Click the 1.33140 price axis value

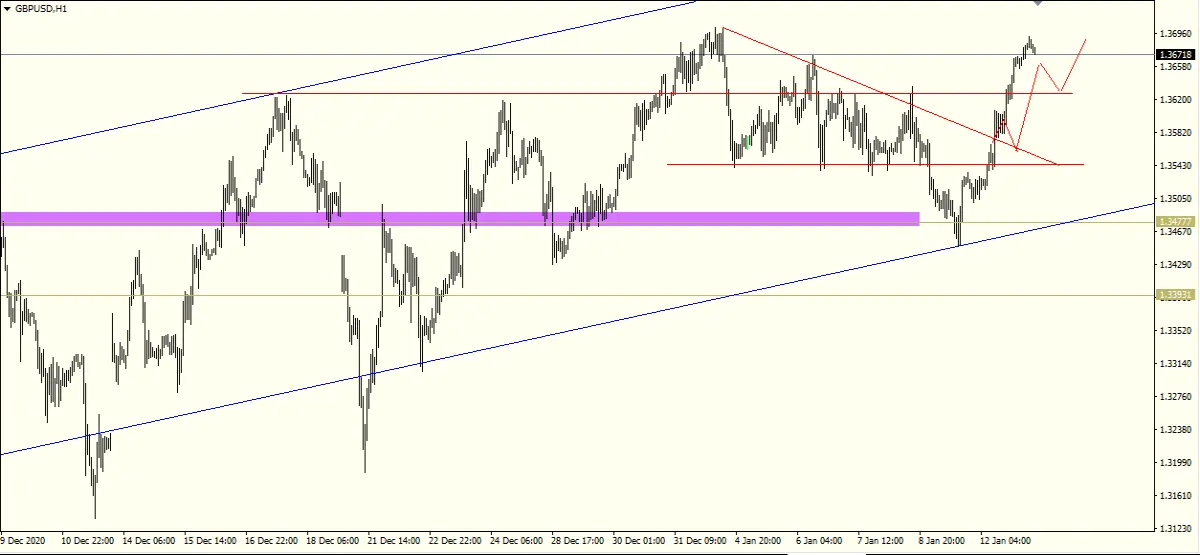(x=1174, y=364)
